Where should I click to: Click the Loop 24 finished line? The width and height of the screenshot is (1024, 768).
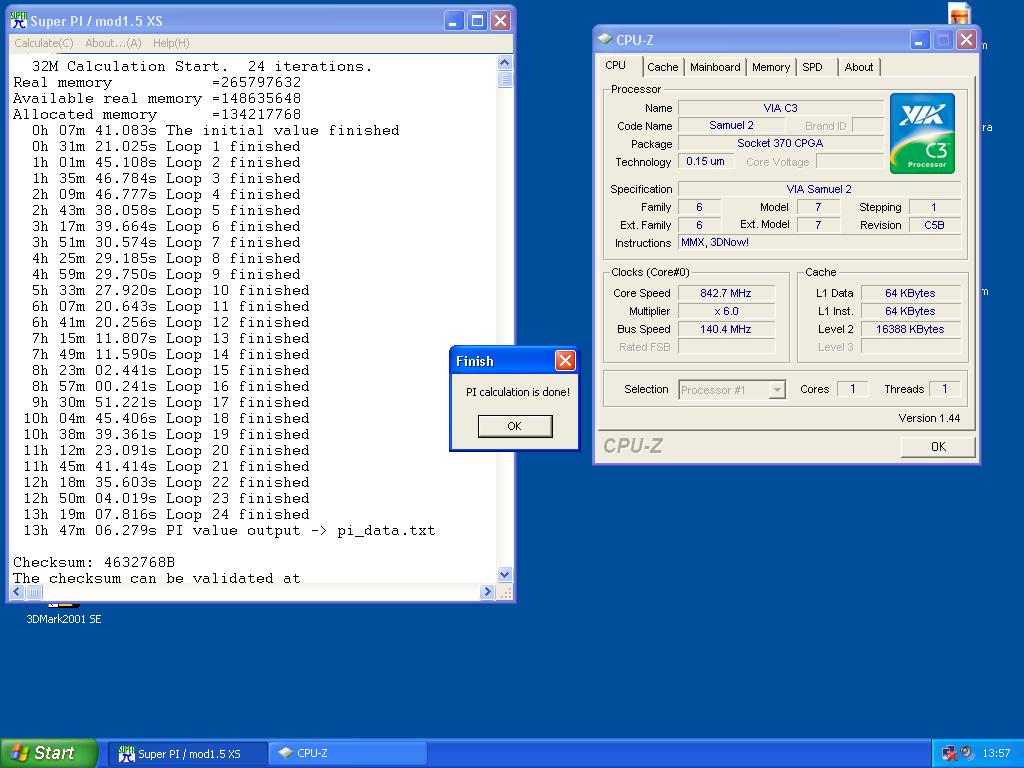[167, 515]
